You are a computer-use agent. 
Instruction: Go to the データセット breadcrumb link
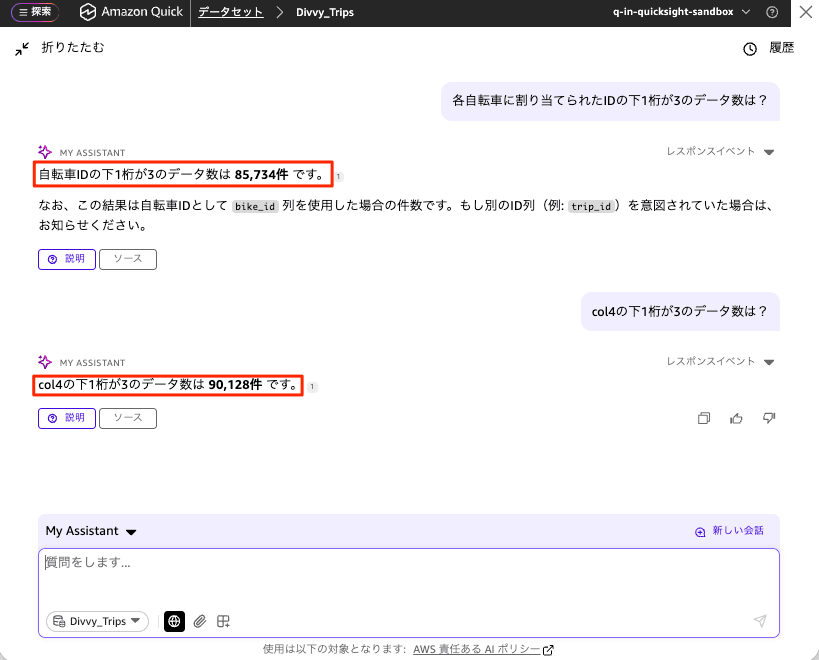(x=230, y=12)
